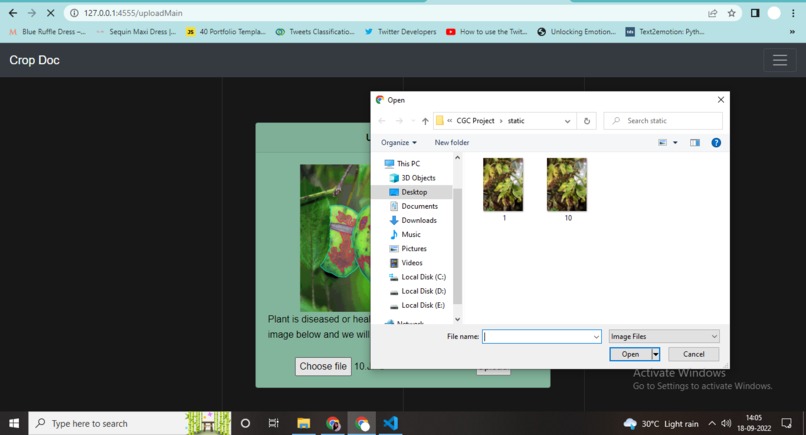Go forward in Open dialog
The width and height of the screenshot is (806, 435).
tap(399, 121)
